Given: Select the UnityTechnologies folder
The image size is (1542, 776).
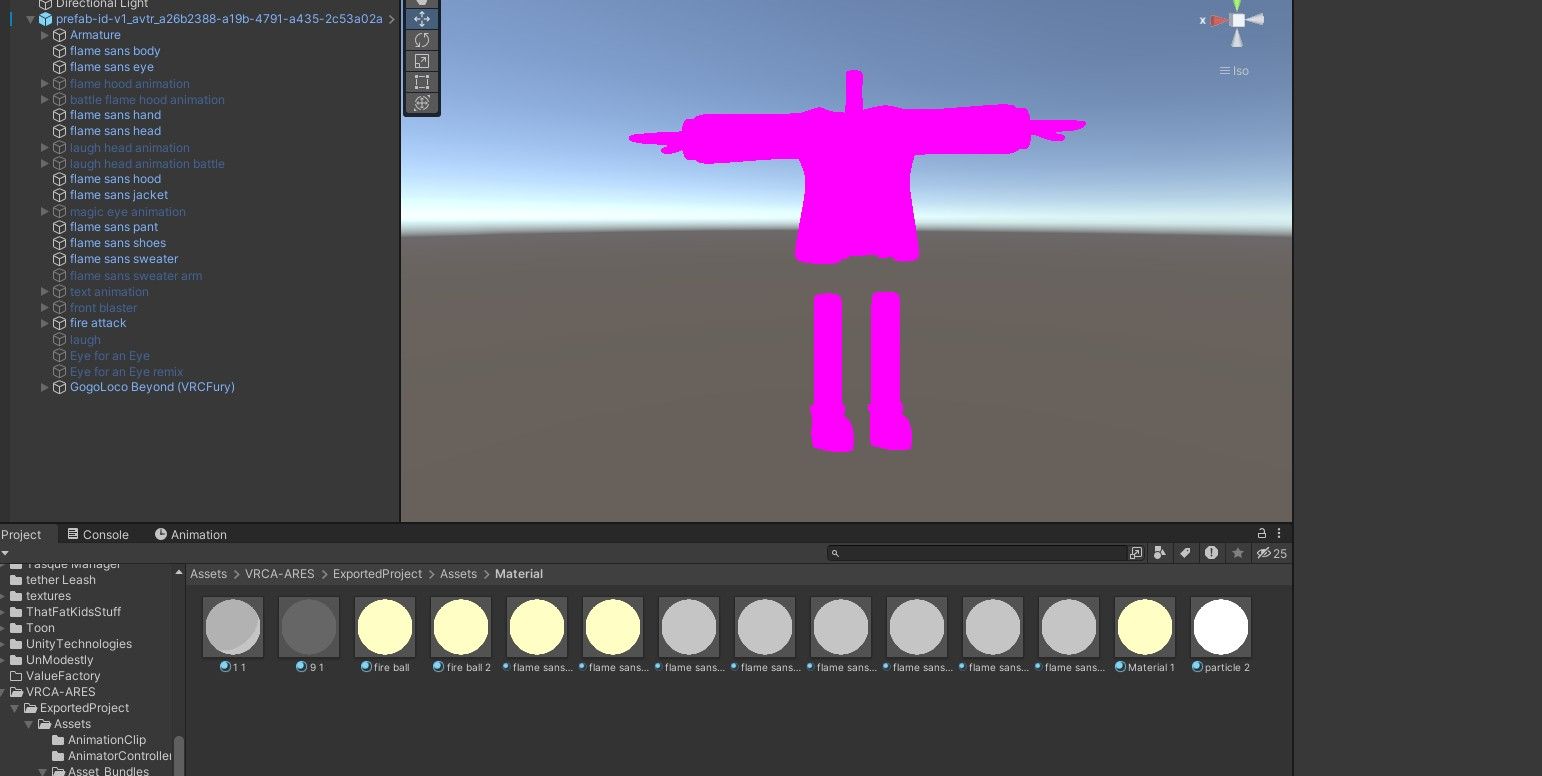Looking at the screenshot, I should tap(79, 644).
